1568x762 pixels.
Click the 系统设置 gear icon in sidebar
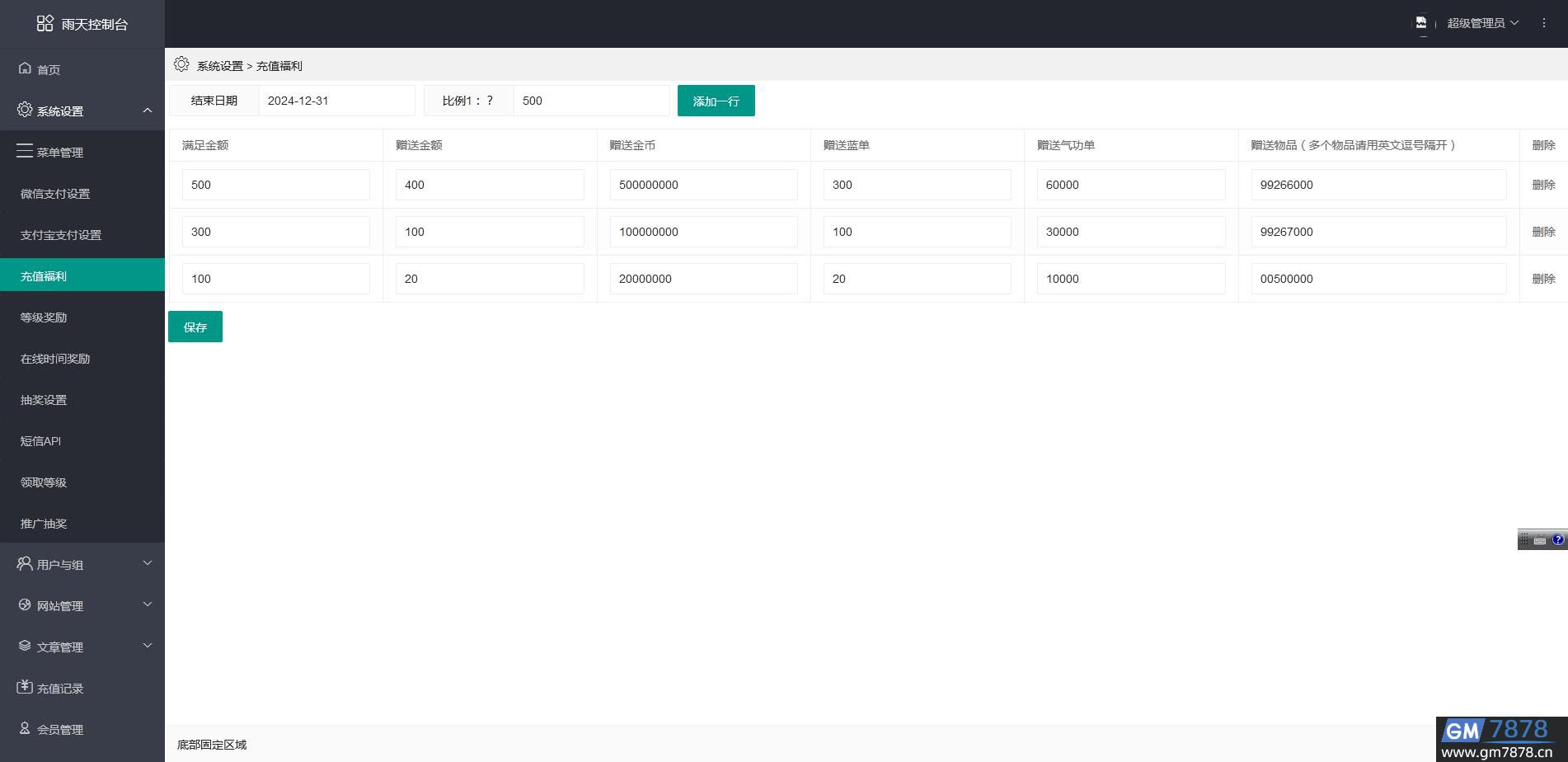pyautogui.click(x=25, y=110)
